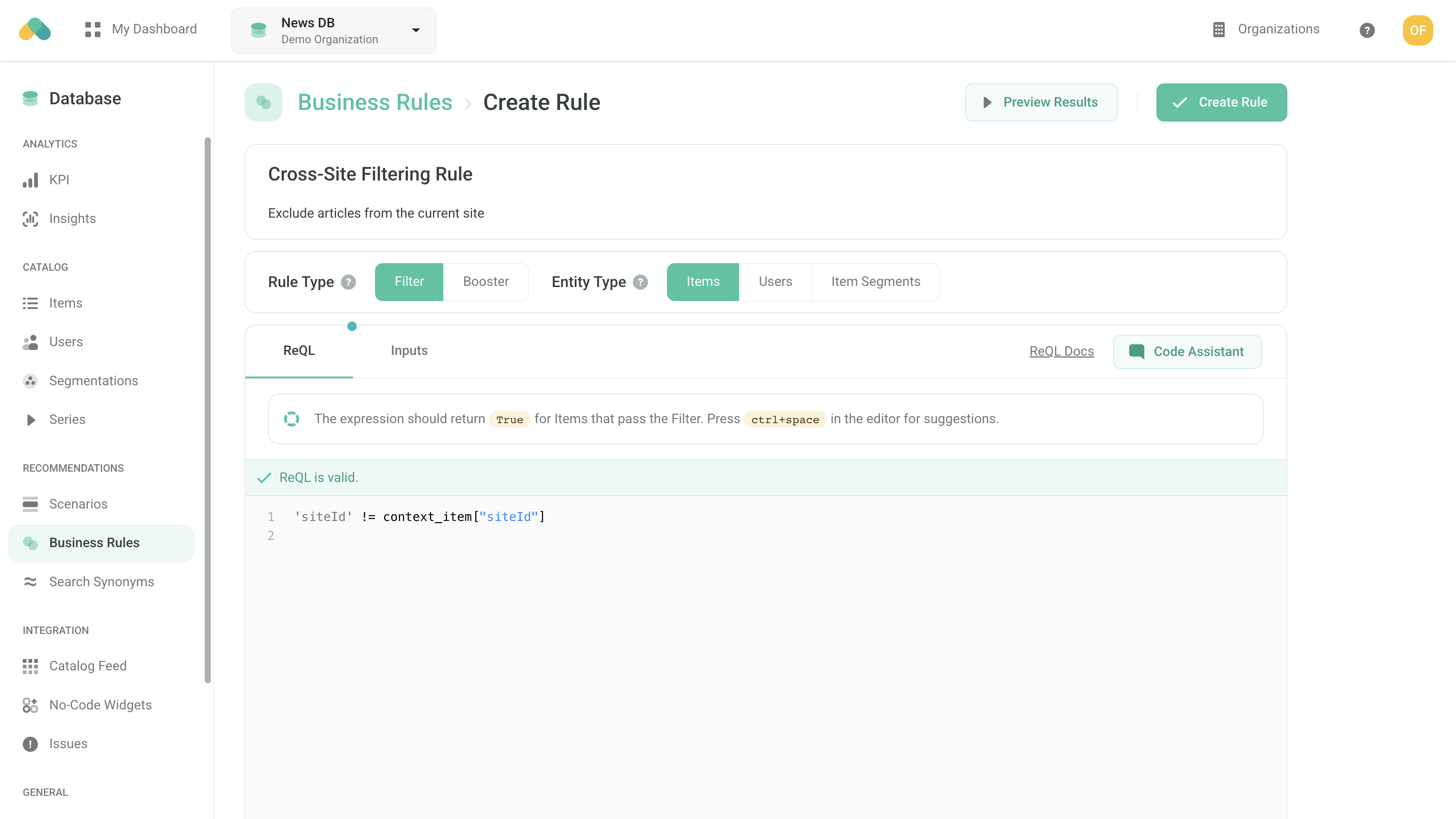This screenshot has width=1456, height=819.
Task: Click the KPI bar chart icon
Action: [30, 180]
